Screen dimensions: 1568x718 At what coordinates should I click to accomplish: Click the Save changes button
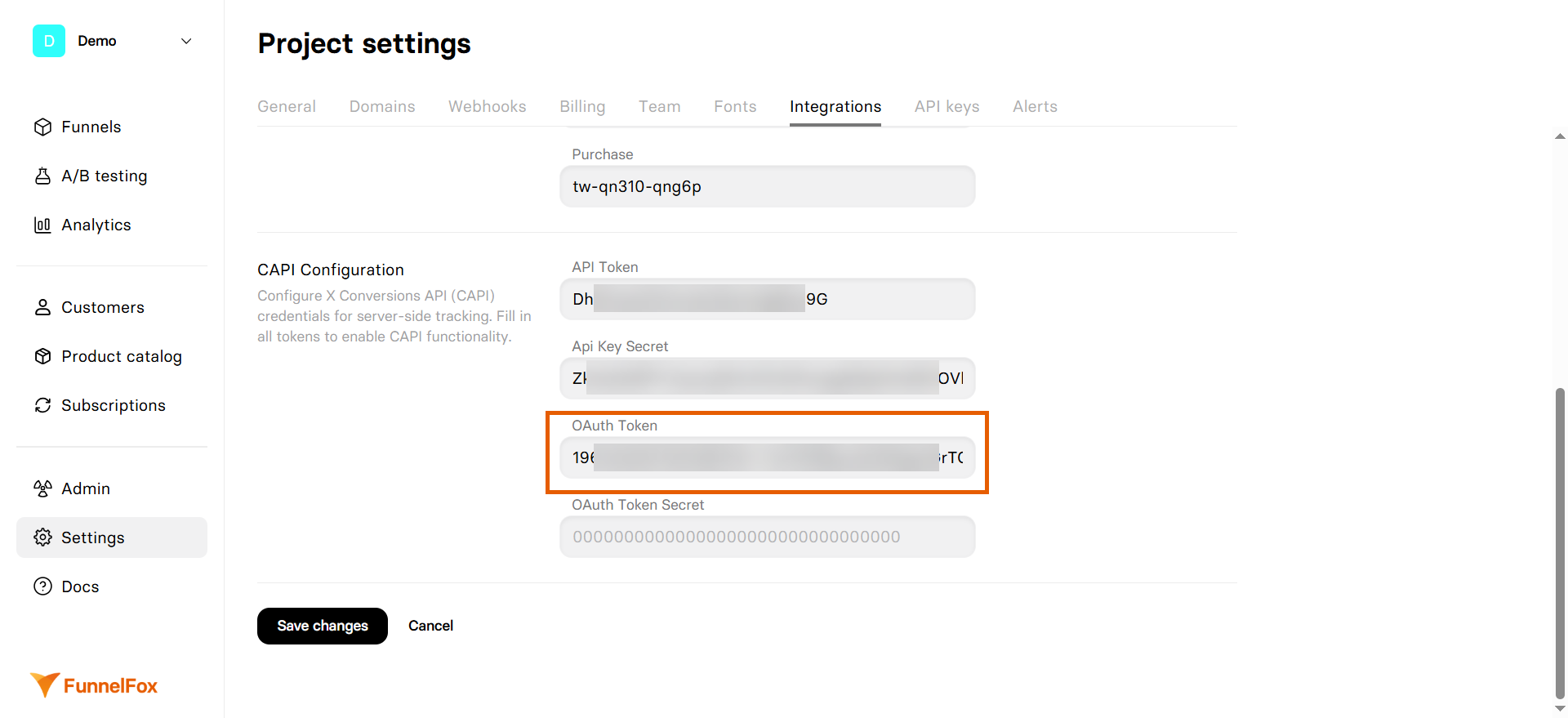[x=323, y=626]
